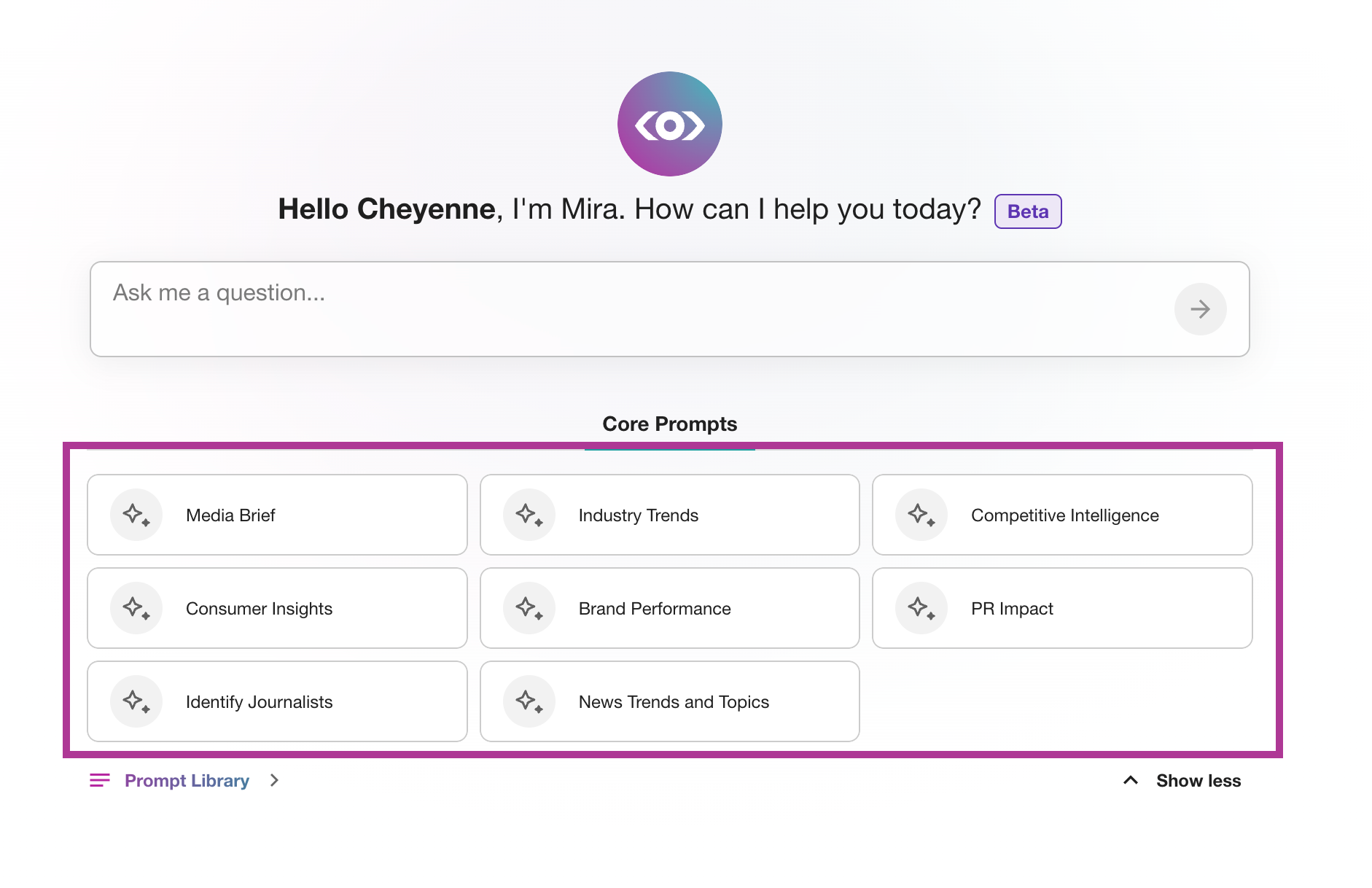The height and width of the screenshot is (888, 1372).
Task: Open the Competitive Intelligence prompt
Action: coord(1062,515)
